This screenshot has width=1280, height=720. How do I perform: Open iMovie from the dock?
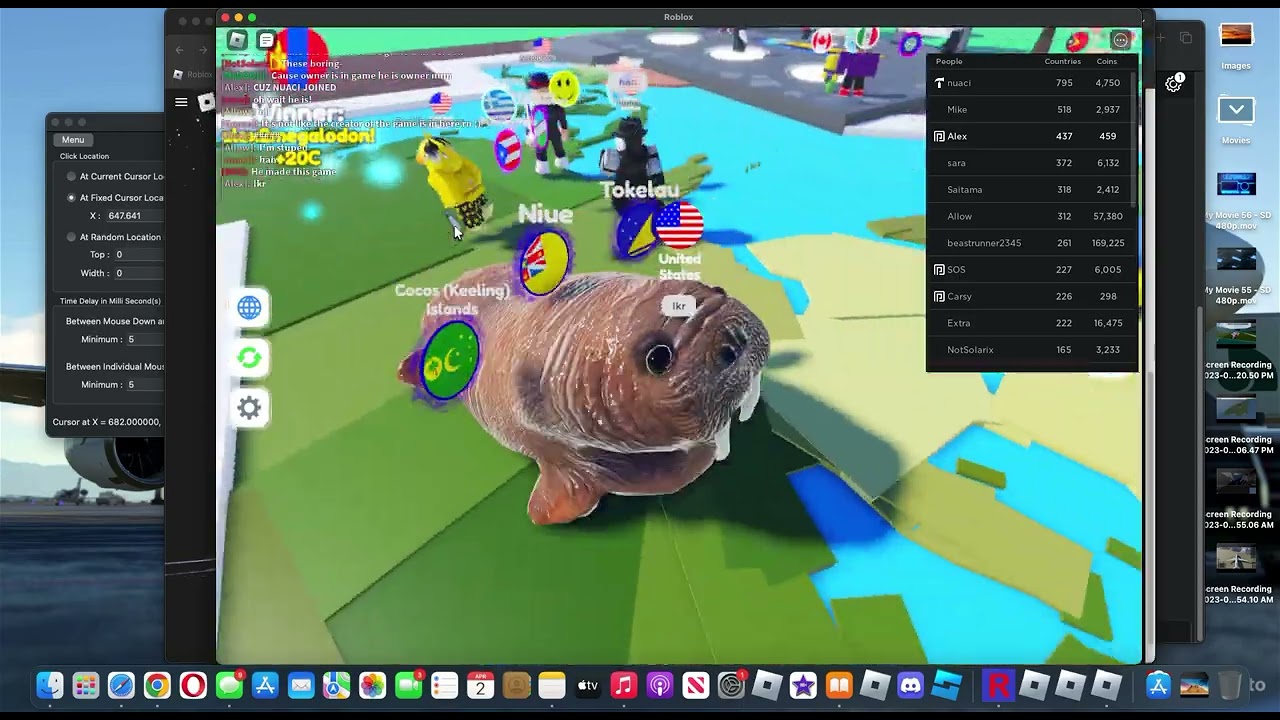coord(803,685)
